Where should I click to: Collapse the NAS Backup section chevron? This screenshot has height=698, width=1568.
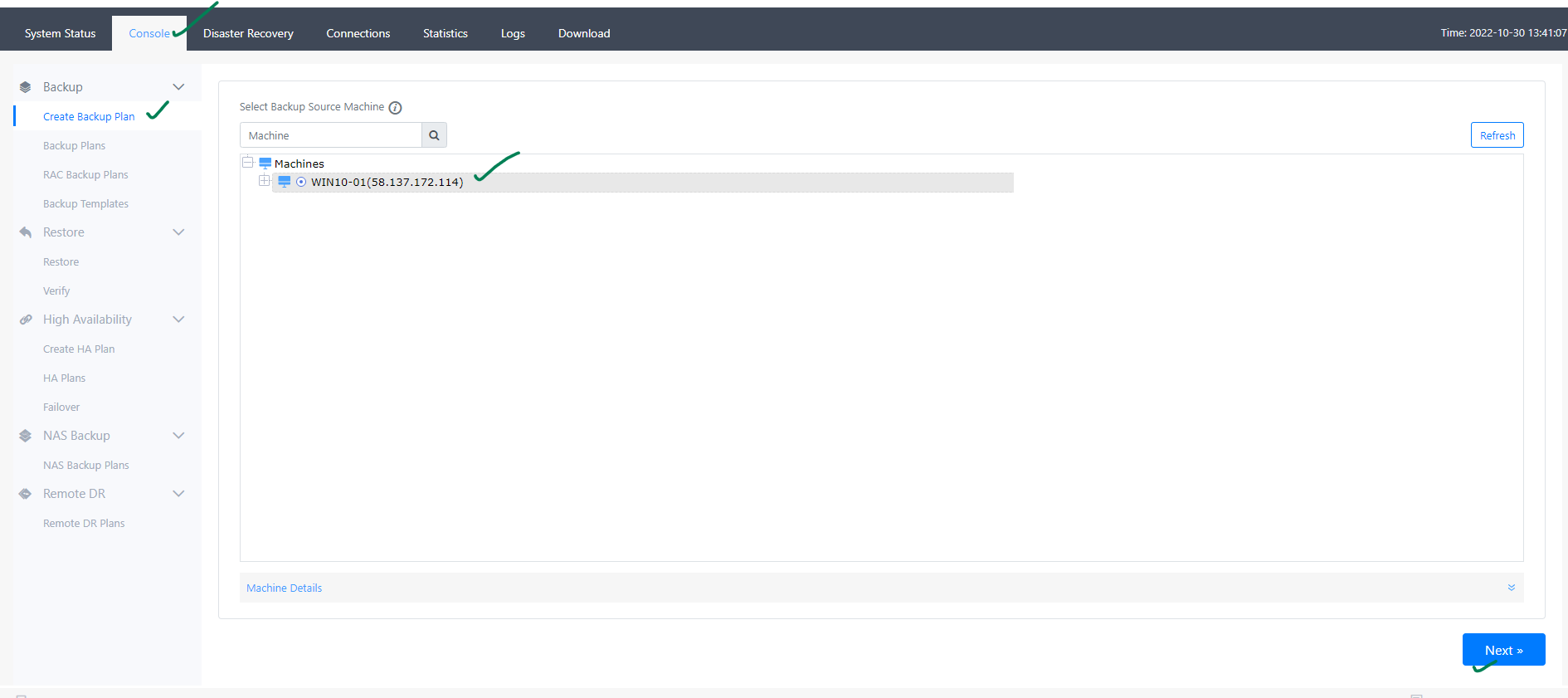click(x=178, y=436)
